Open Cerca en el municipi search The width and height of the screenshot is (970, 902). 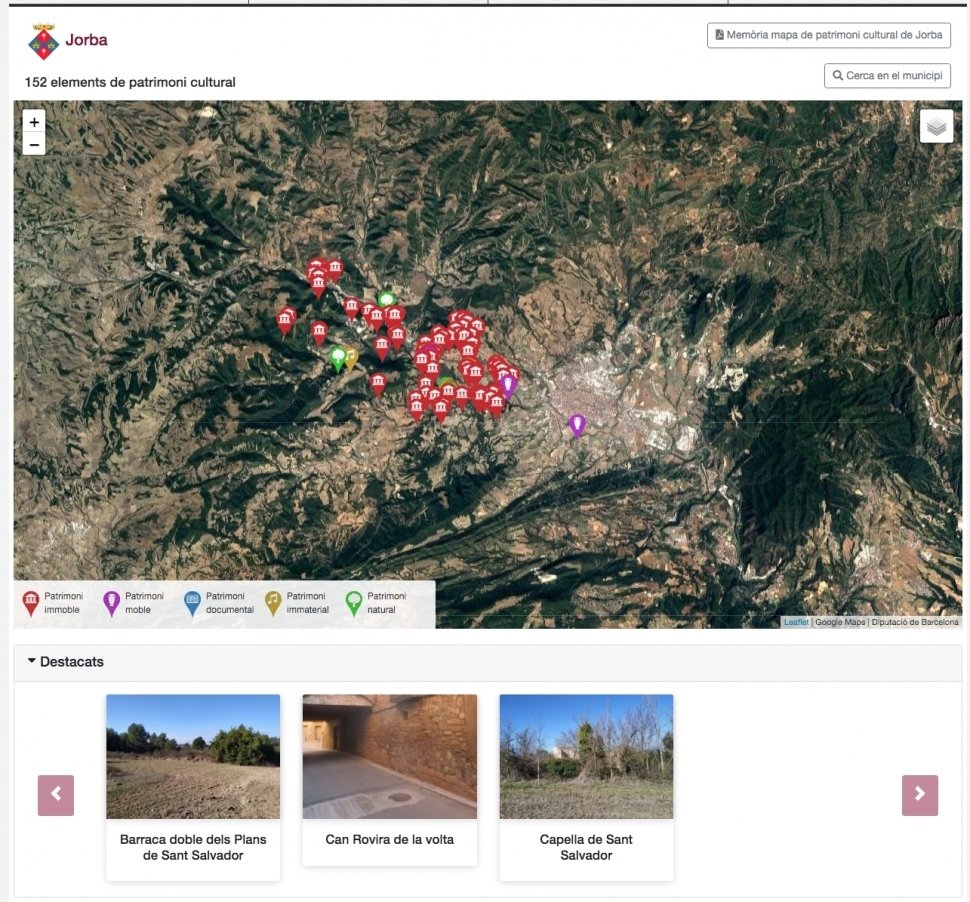[886, 76]
